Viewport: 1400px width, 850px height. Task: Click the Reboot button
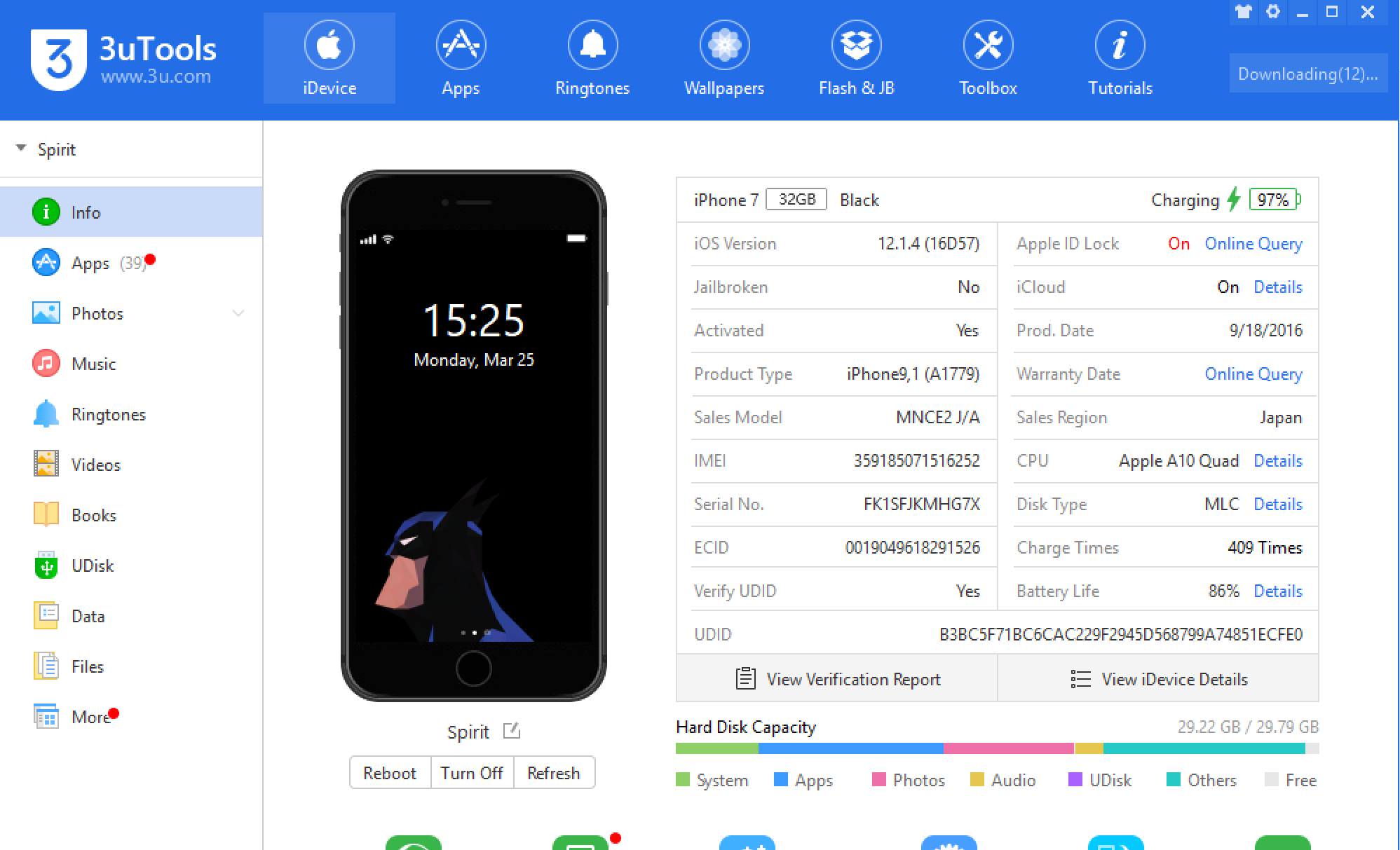pos(390,773)
